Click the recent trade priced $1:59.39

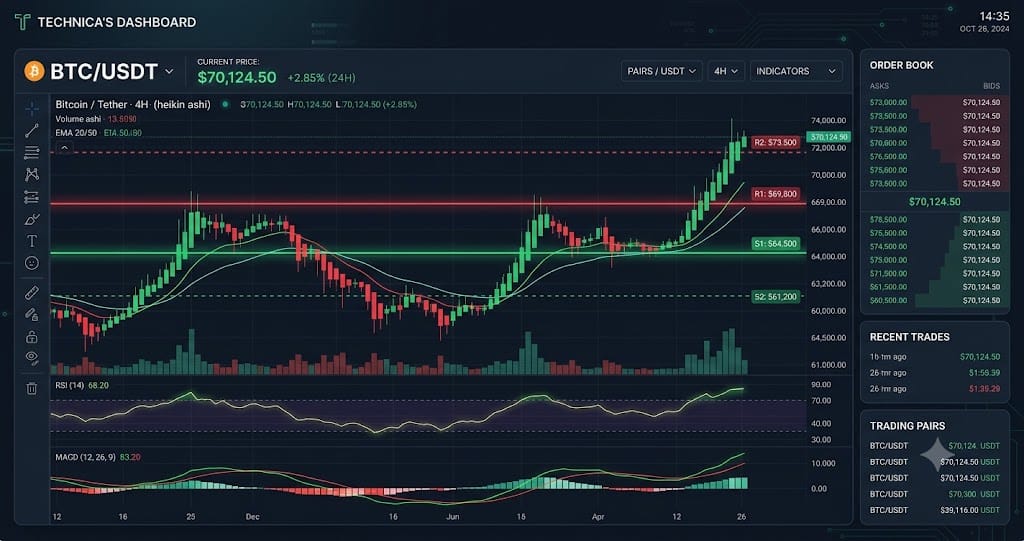click(x=935, y=373)
